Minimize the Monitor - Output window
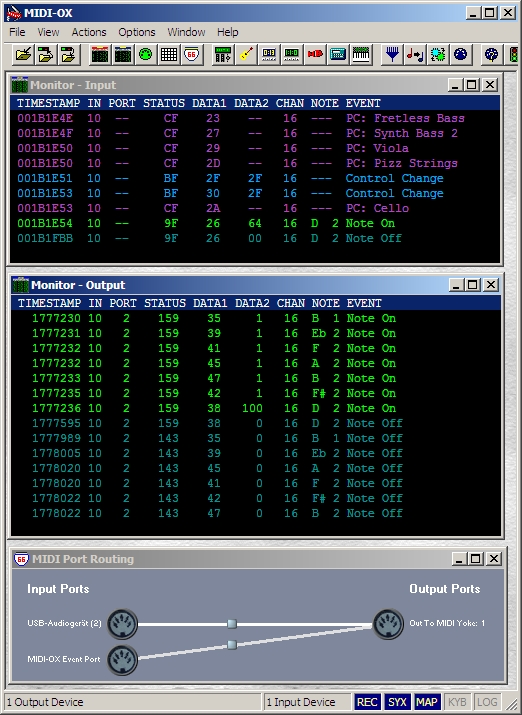The image size is (522, 715). coord(456,285)
